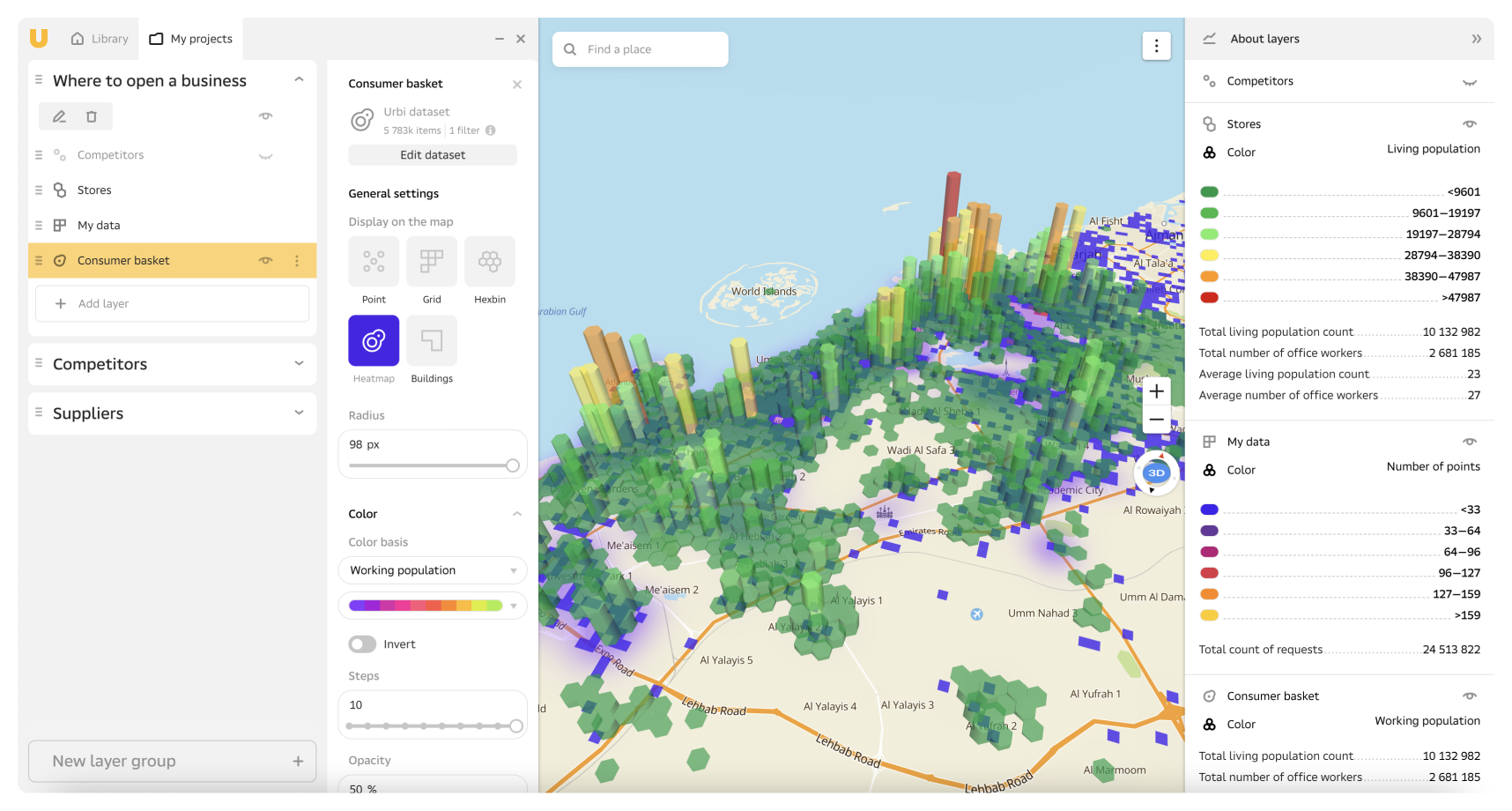
Task: Collapse the Where to open a business group
Action: coord(299,79)
